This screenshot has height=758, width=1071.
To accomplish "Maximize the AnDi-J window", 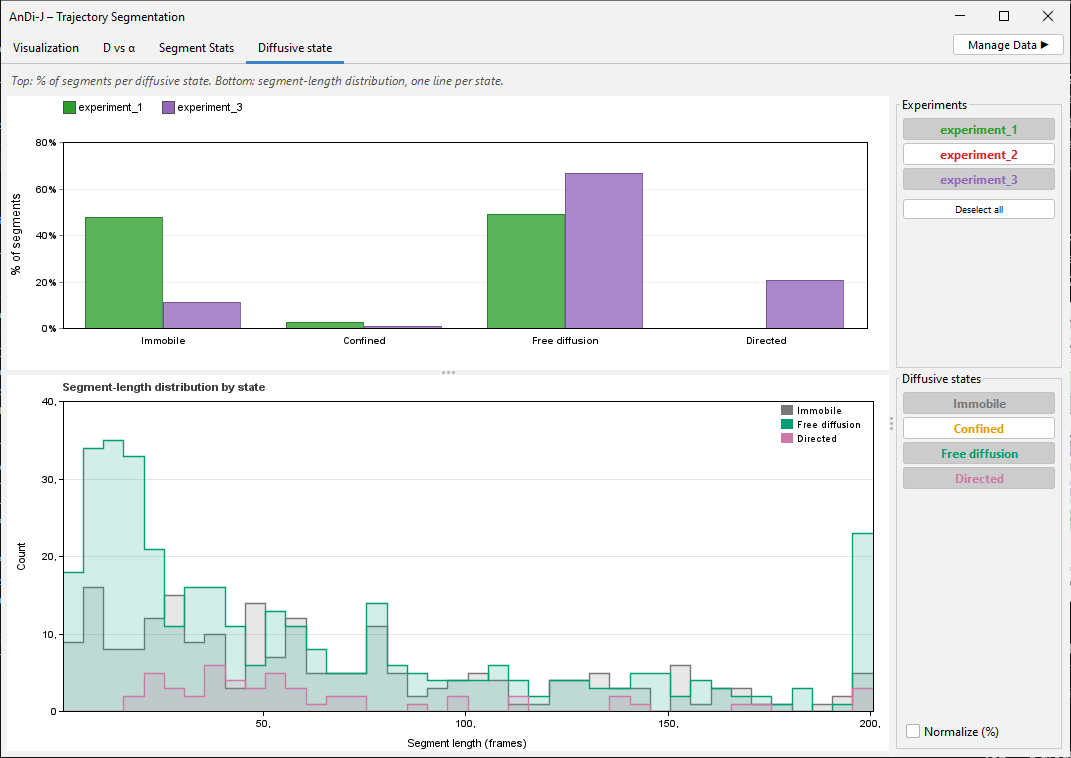I will [x=1003, y=16].
